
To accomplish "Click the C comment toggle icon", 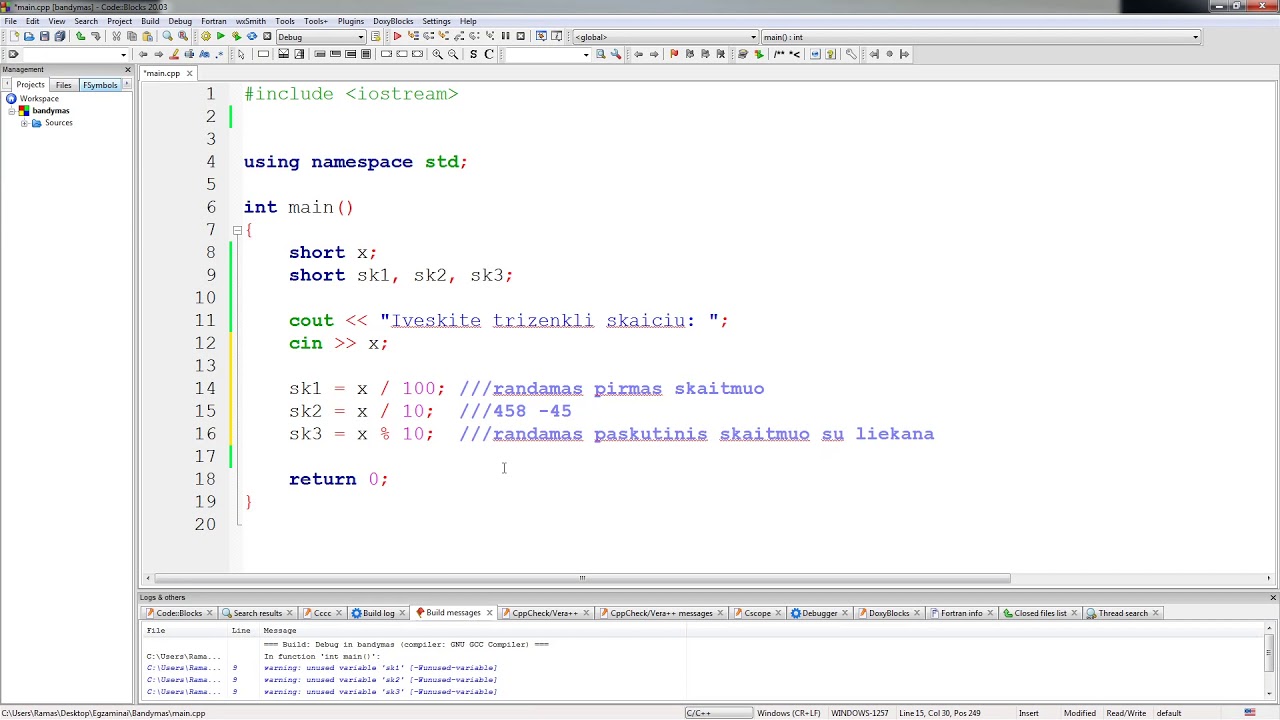I will click(x=489, y=54).
